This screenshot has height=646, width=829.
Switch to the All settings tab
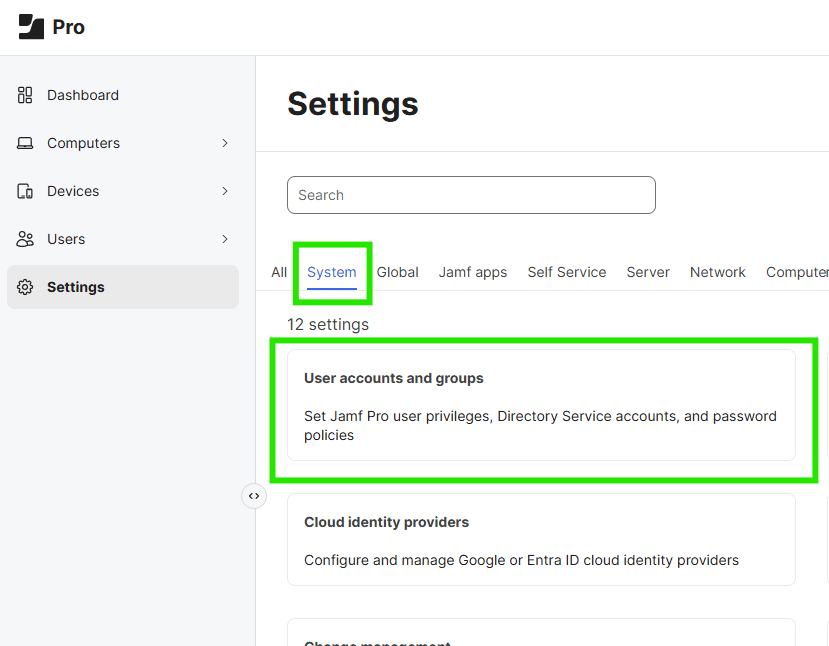tap(279, 272)
